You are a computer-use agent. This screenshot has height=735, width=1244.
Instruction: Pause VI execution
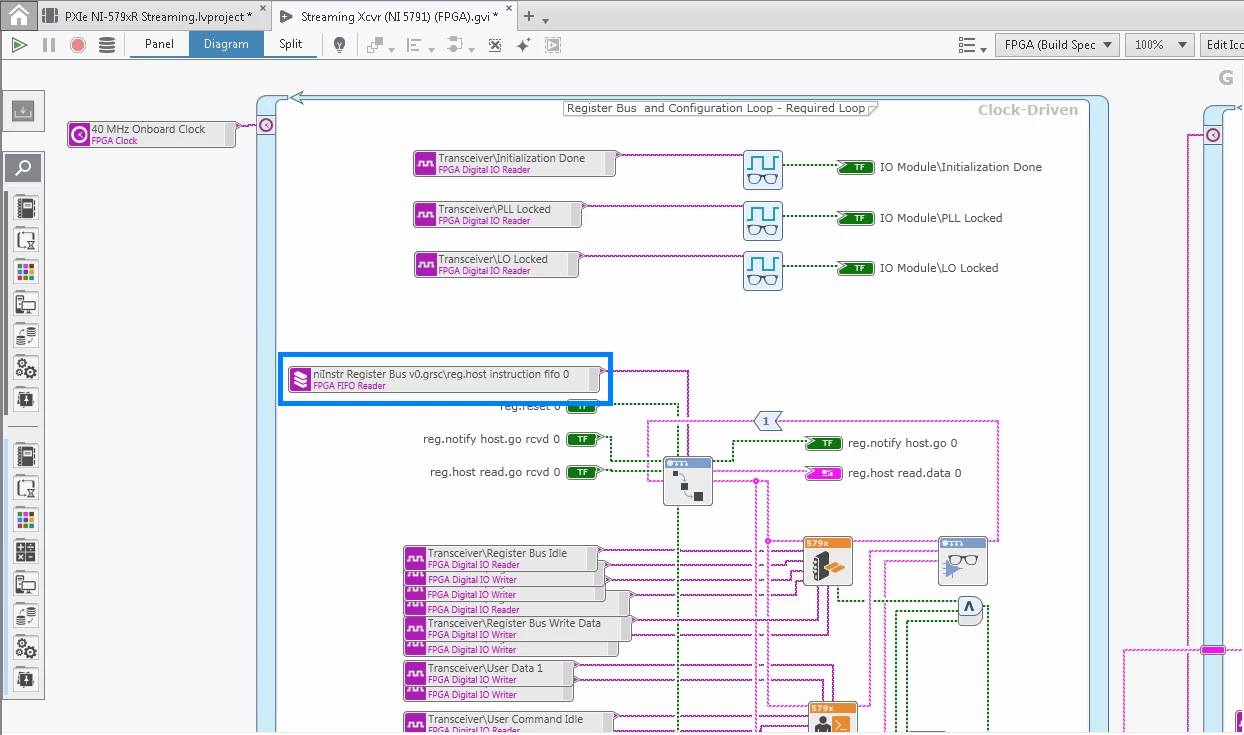48,44
